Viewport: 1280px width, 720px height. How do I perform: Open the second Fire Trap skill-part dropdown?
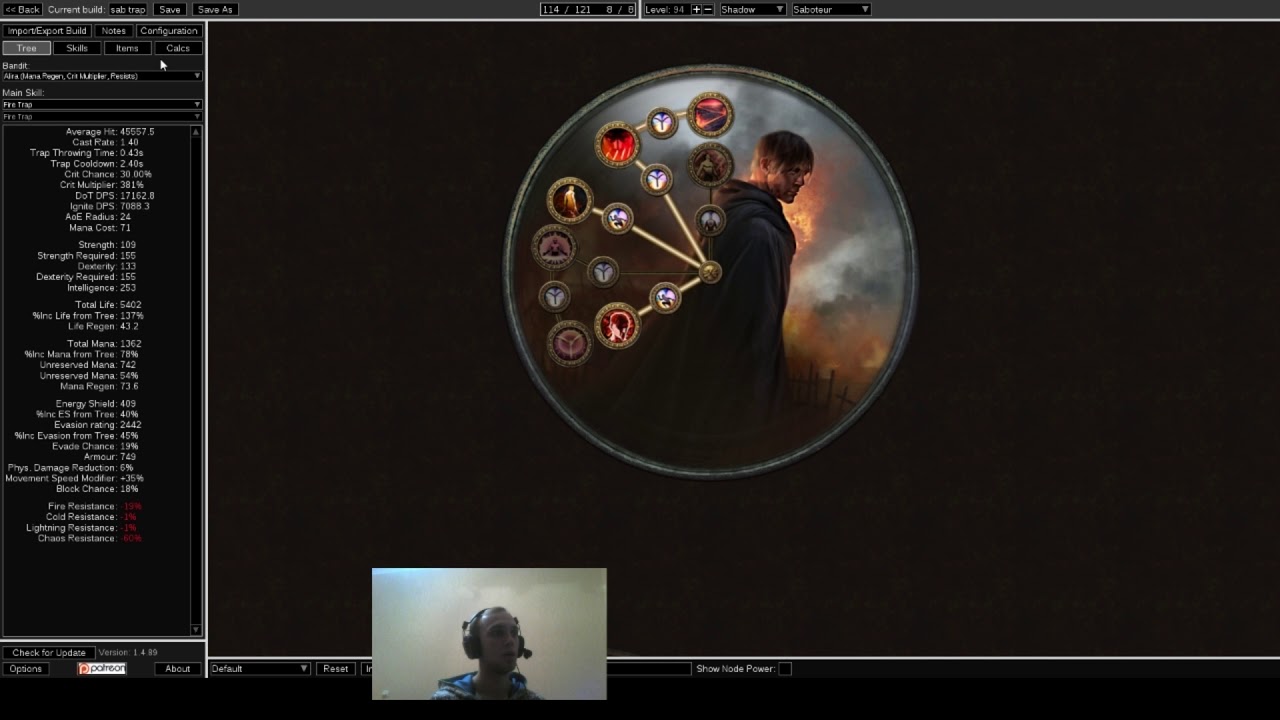tap(102, 116)
